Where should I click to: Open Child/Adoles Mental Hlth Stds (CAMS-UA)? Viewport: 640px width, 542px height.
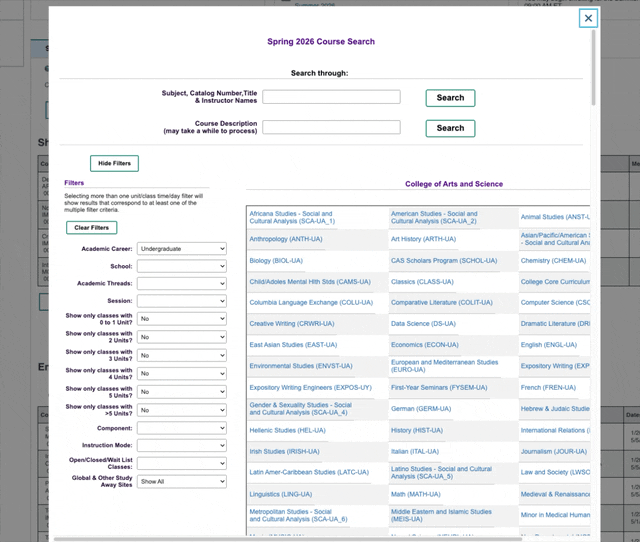coord(310,282)
